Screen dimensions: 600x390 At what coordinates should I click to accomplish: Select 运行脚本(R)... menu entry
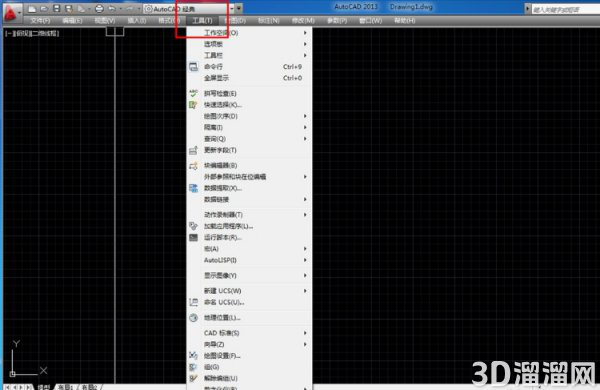tap(249, 237)
